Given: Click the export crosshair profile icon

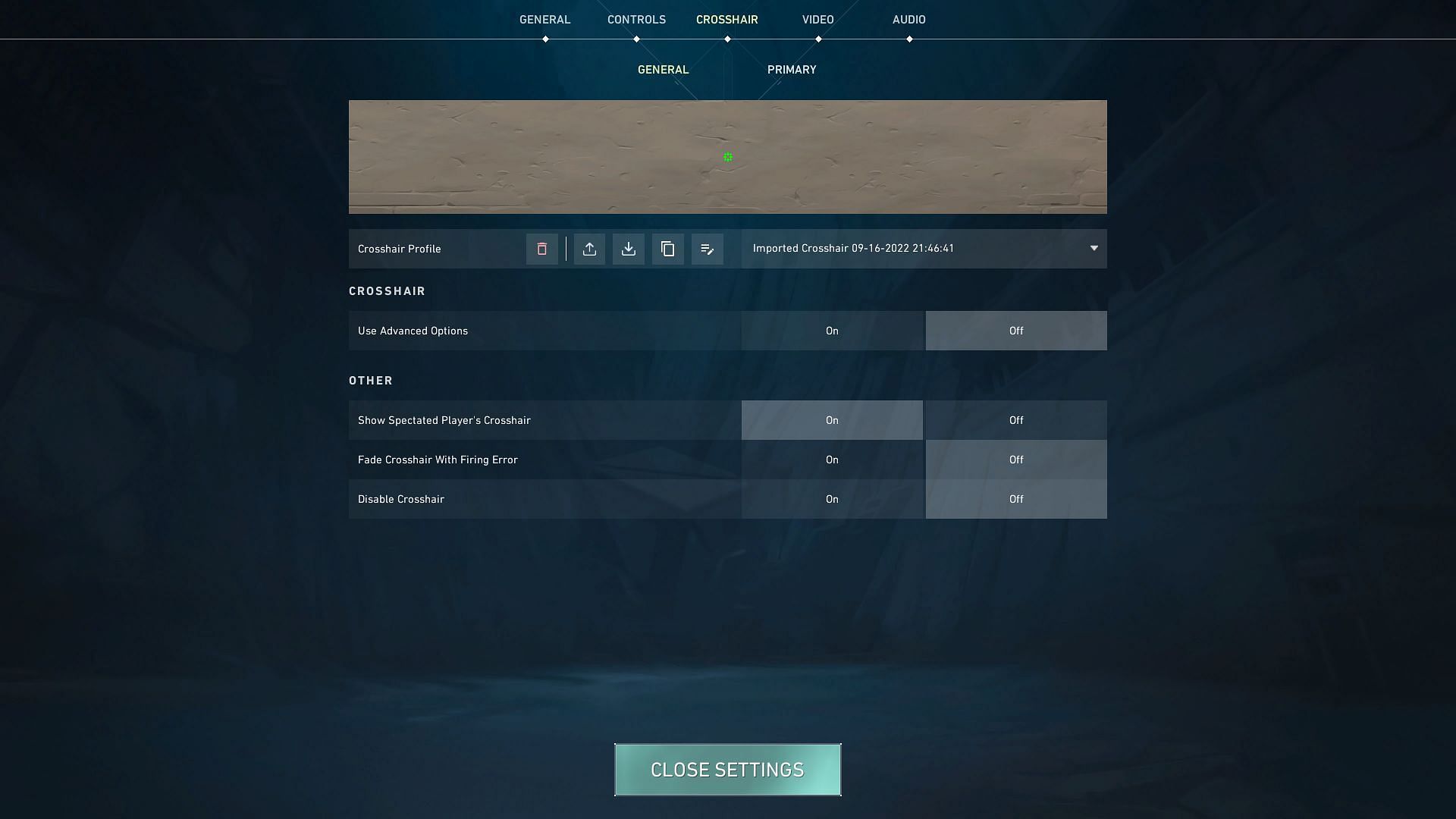Looking at the screenshot, I should [x=589, y=249].
